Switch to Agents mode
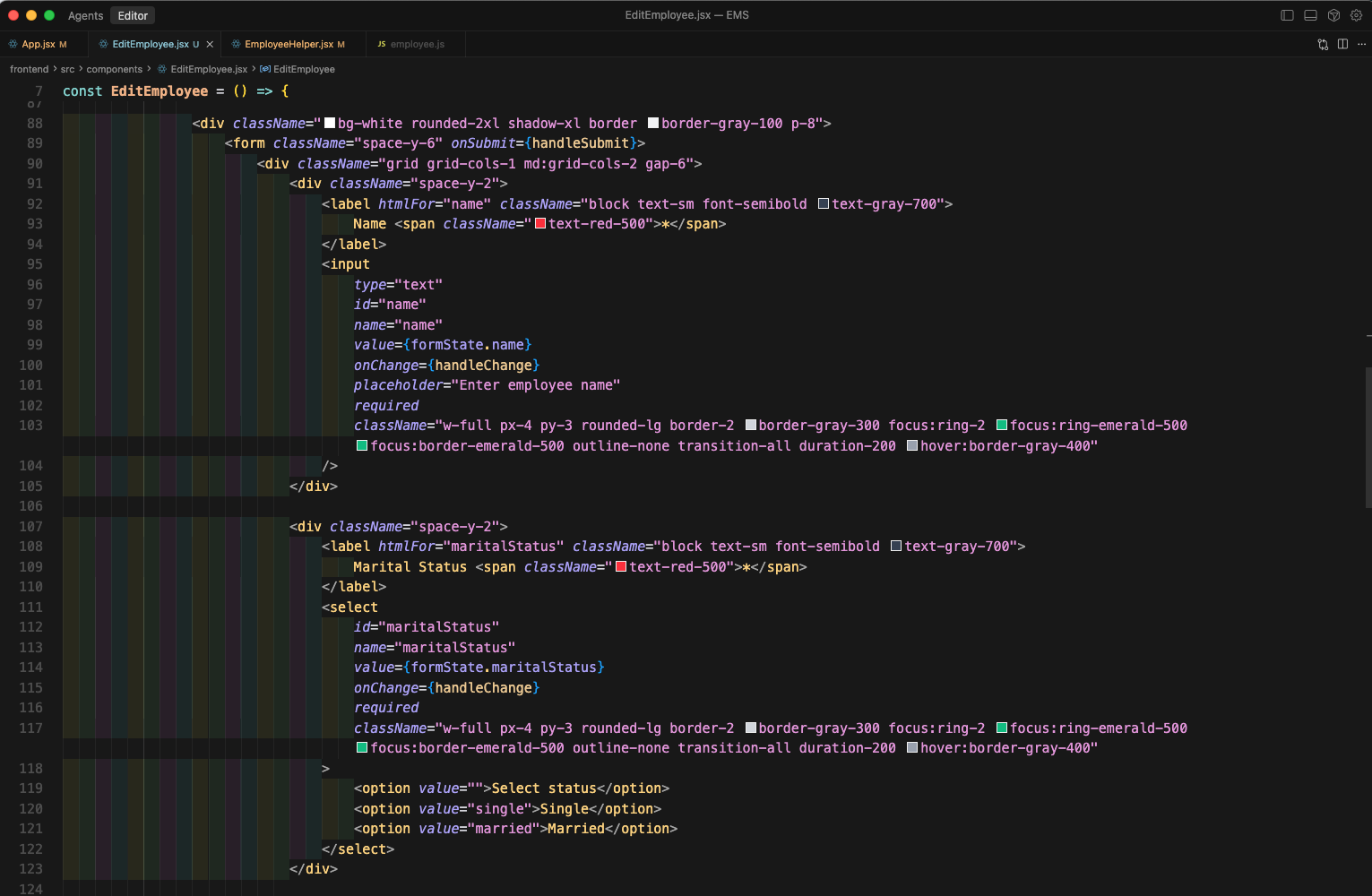This screenshot has width=1372, height=896. click(85, 15)
